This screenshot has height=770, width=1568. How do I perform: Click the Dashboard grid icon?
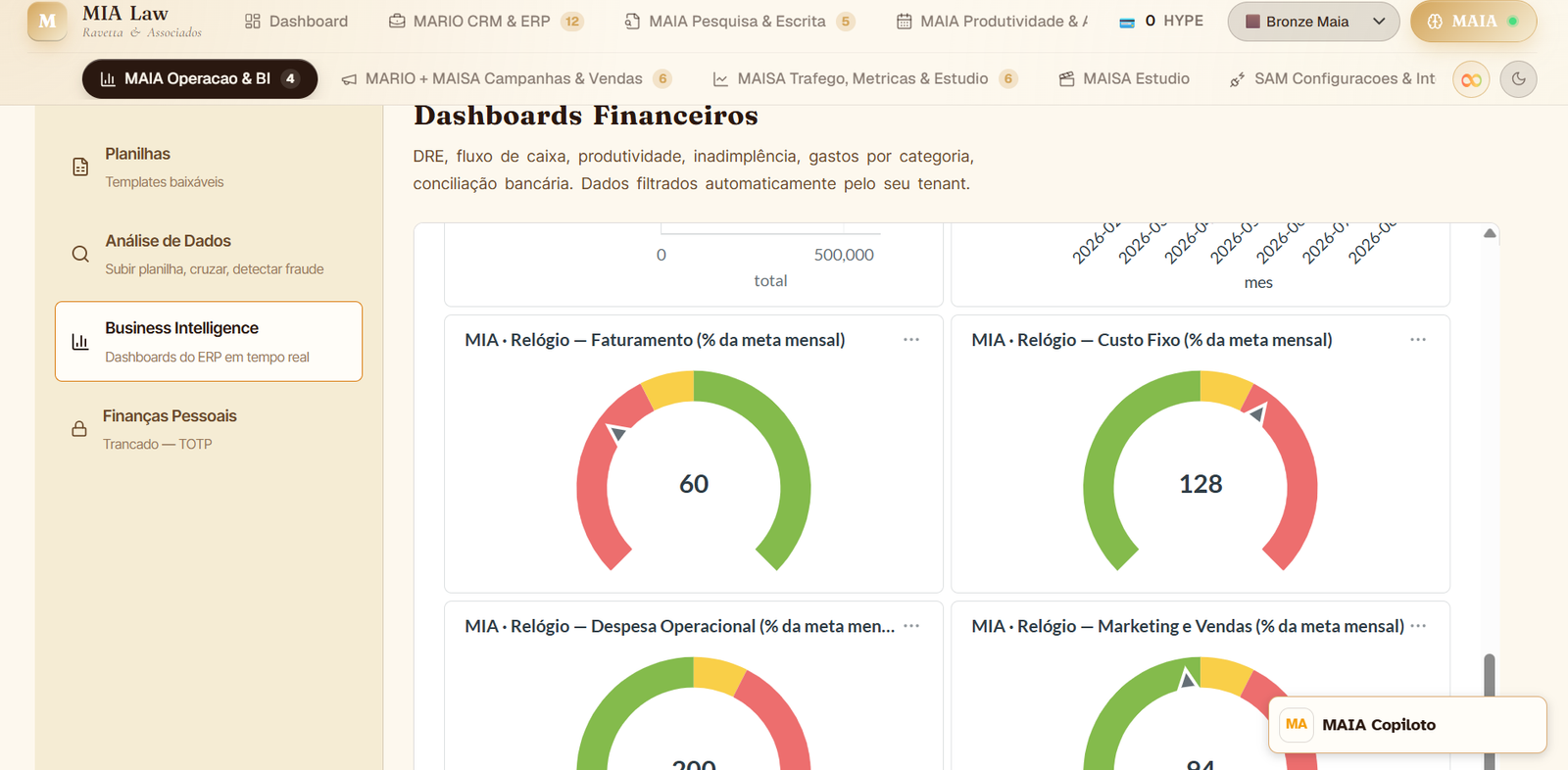[x=253, y=22]
